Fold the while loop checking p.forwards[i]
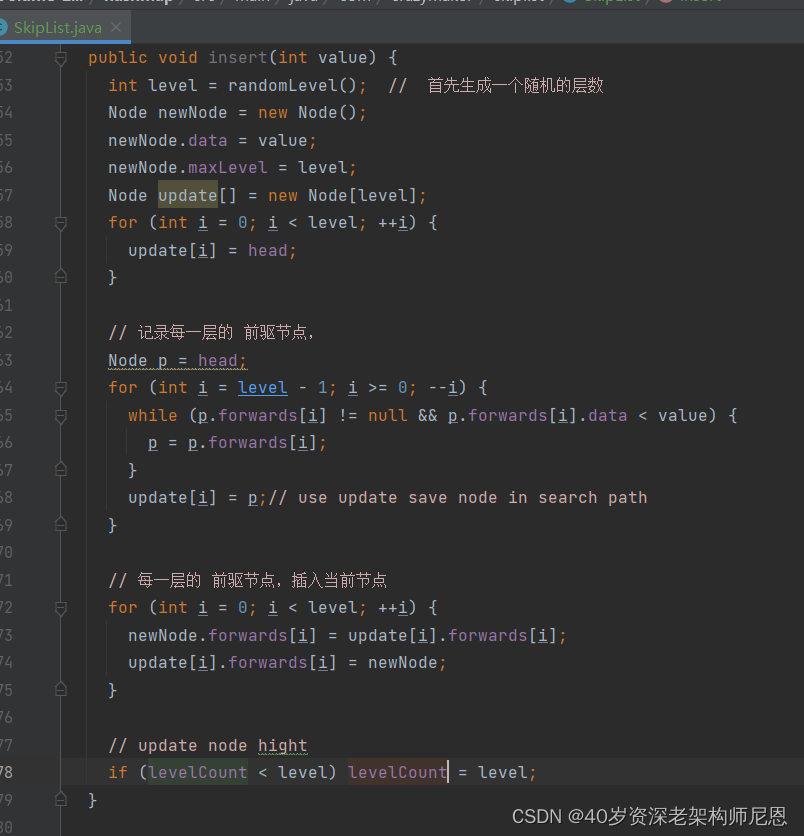Image resolution: width=804 pixels, height=836 pixels. tap(61, 415)
